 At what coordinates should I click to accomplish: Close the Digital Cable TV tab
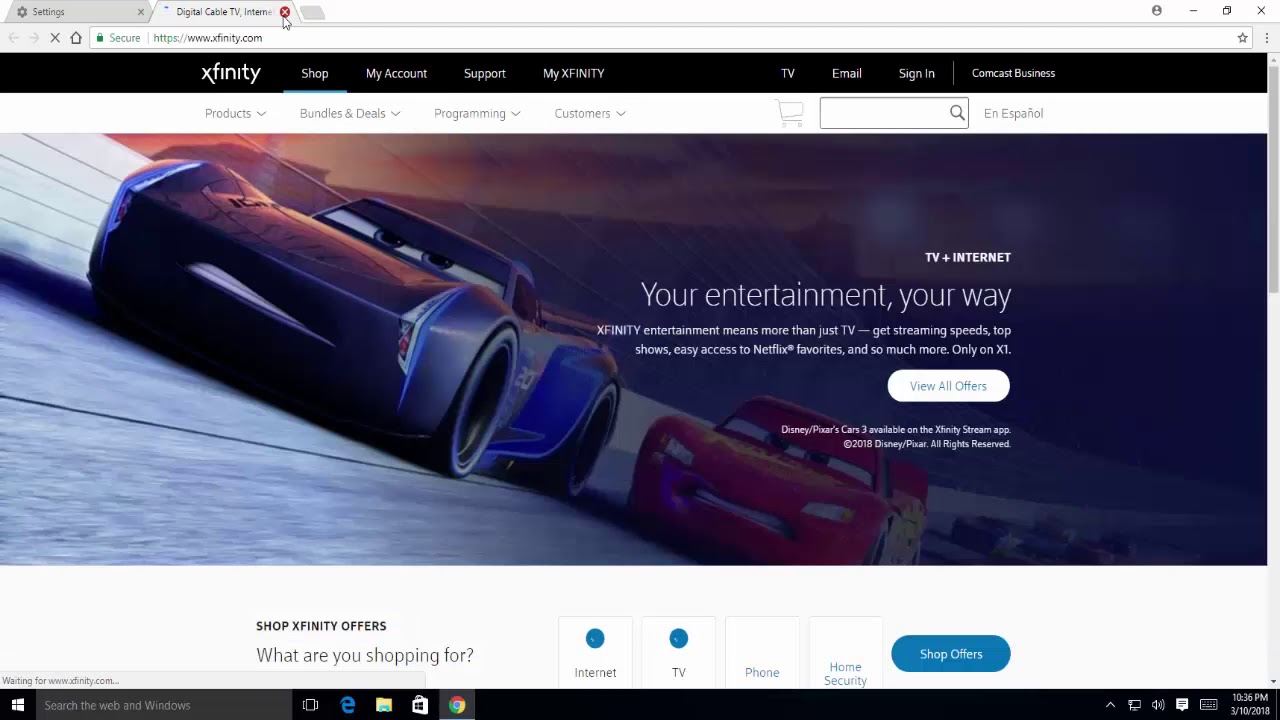[x=285, y=12]
